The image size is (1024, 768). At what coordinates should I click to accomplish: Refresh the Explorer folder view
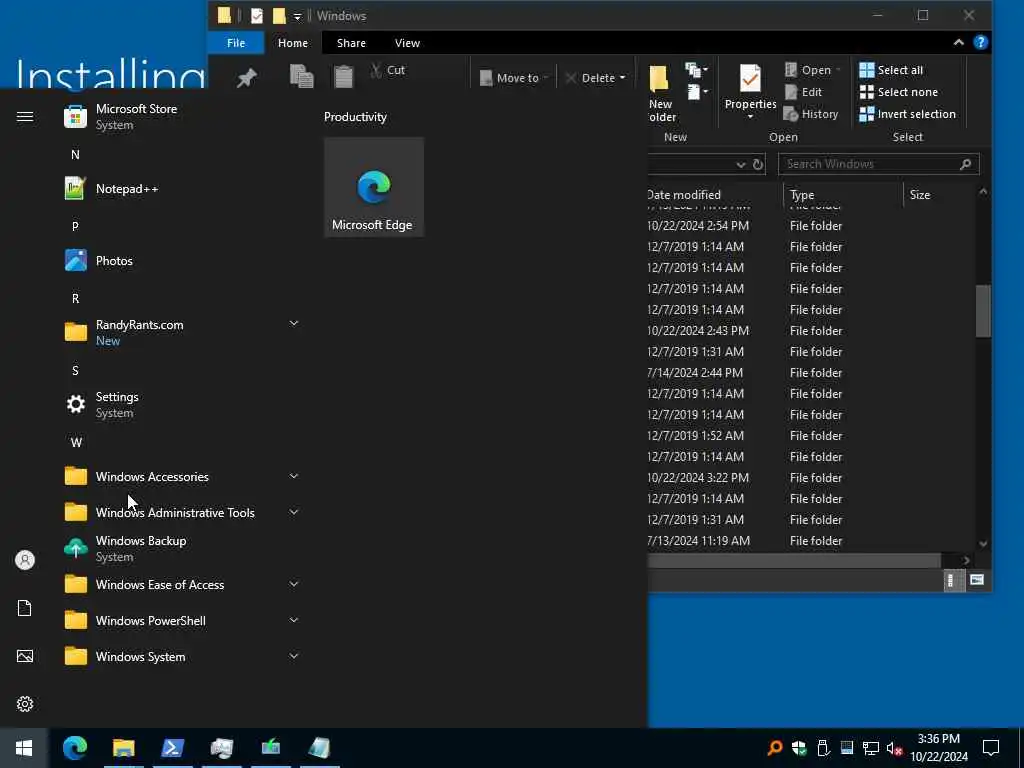tap(758, 165)
